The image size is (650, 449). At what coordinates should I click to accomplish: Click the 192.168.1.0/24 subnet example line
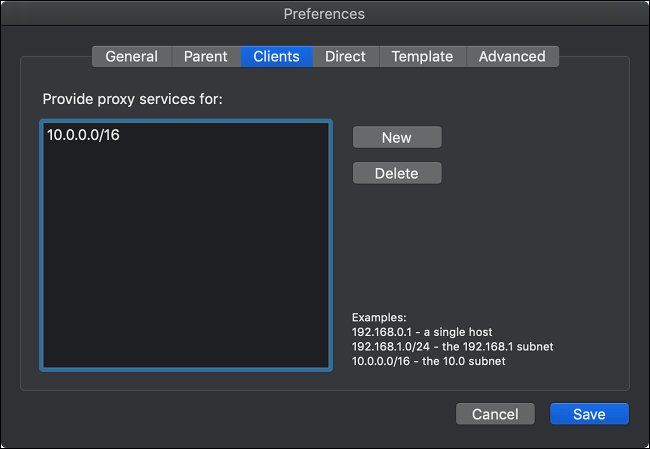(452, 346)
